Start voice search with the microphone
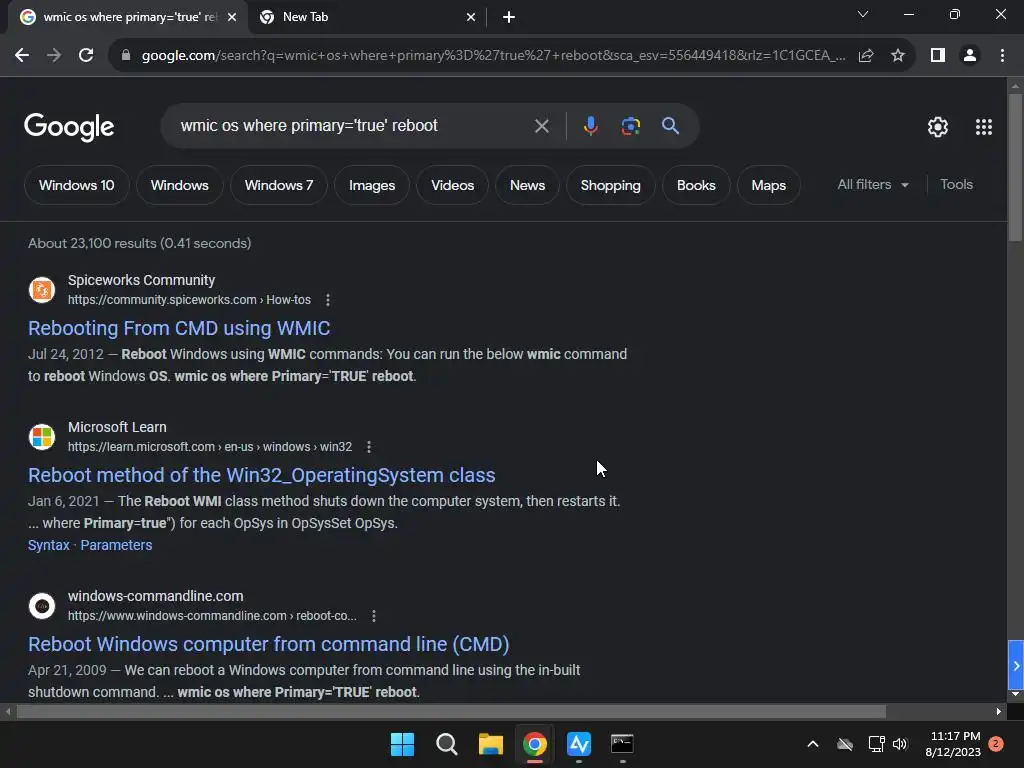This screenshot has width=1024, height=768. coord(590,126)
